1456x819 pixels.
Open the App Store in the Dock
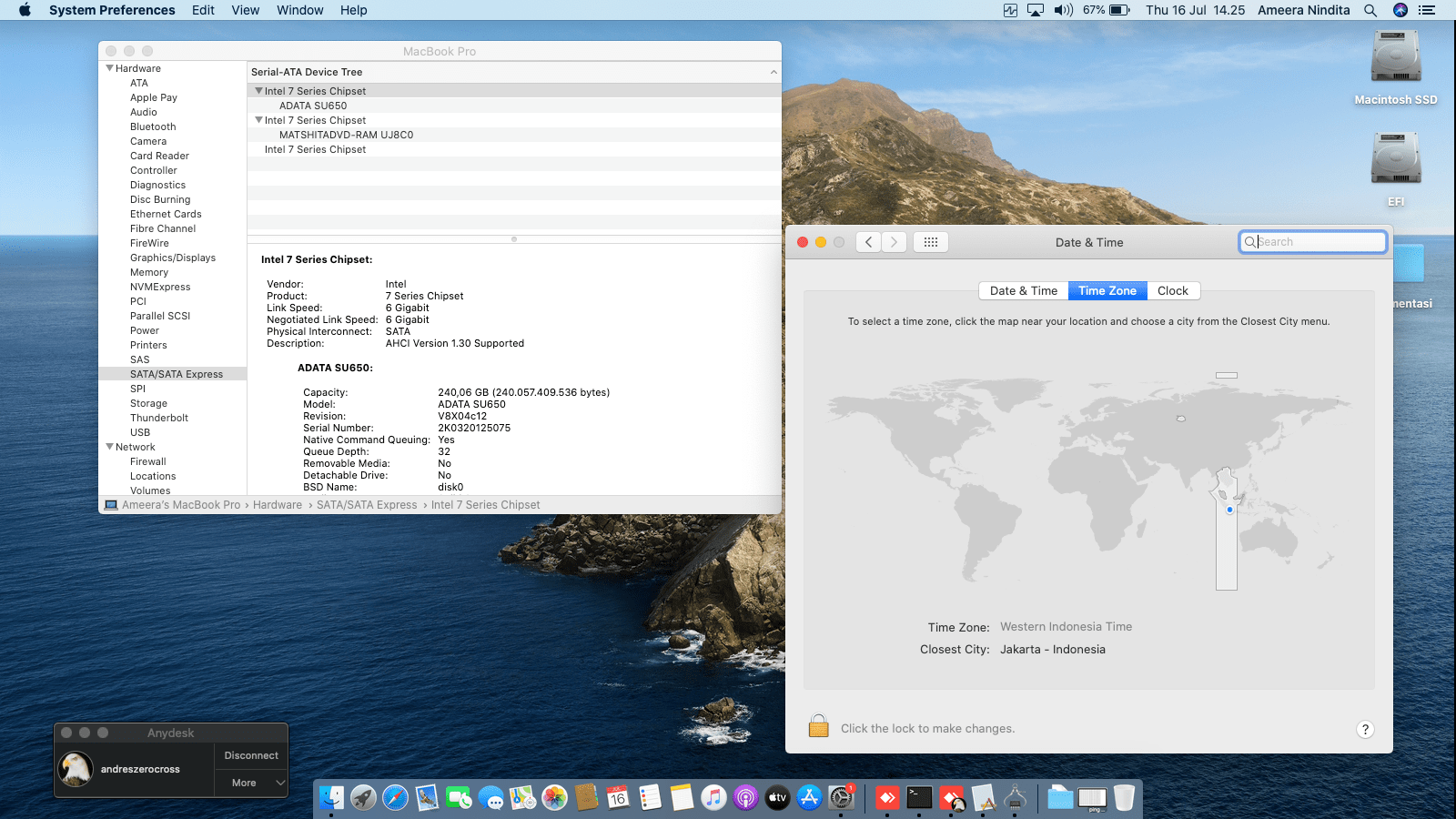pyautogui.click(x=809, y=798)
